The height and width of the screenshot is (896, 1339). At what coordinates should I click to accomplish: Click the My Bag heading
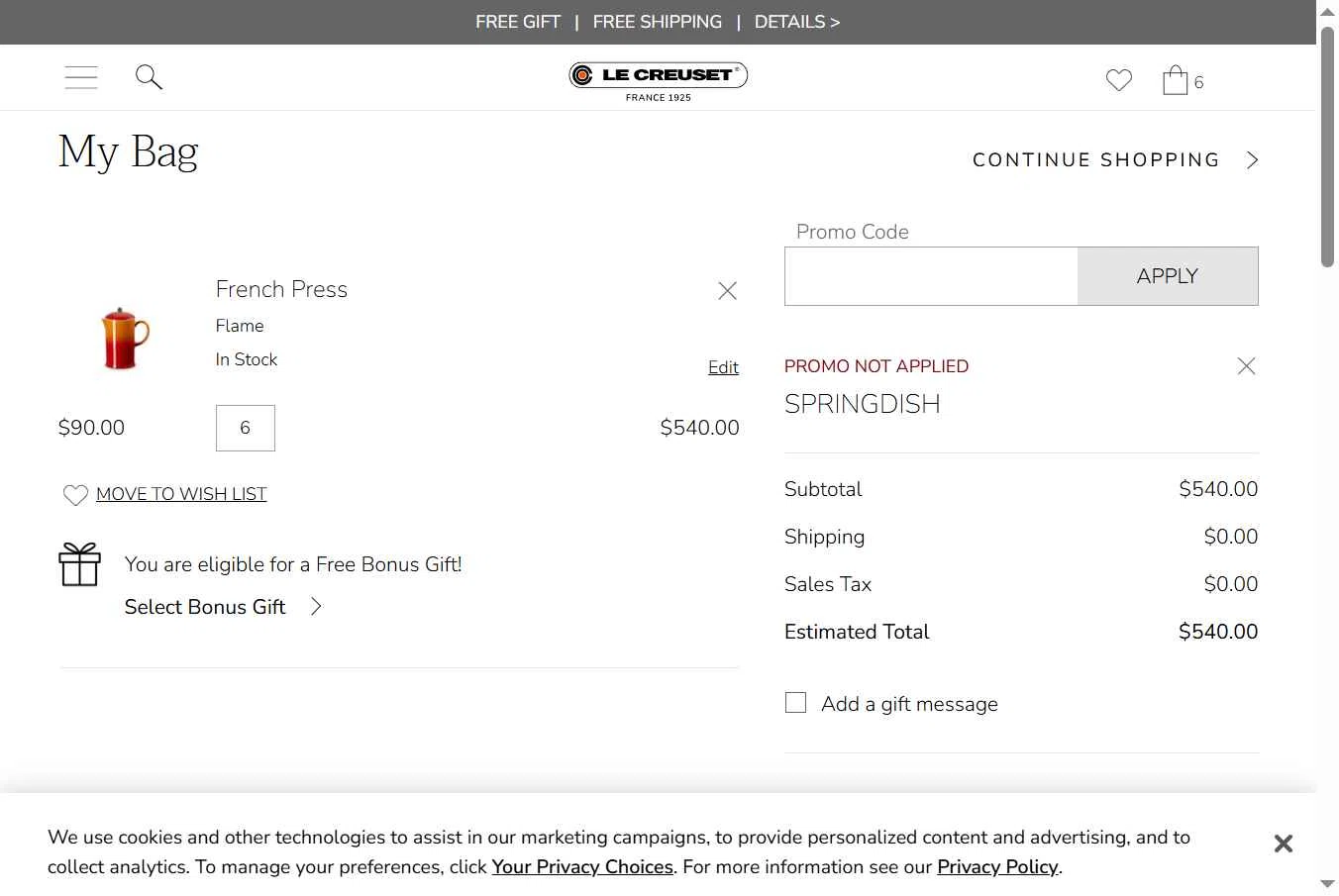point(129,153)
